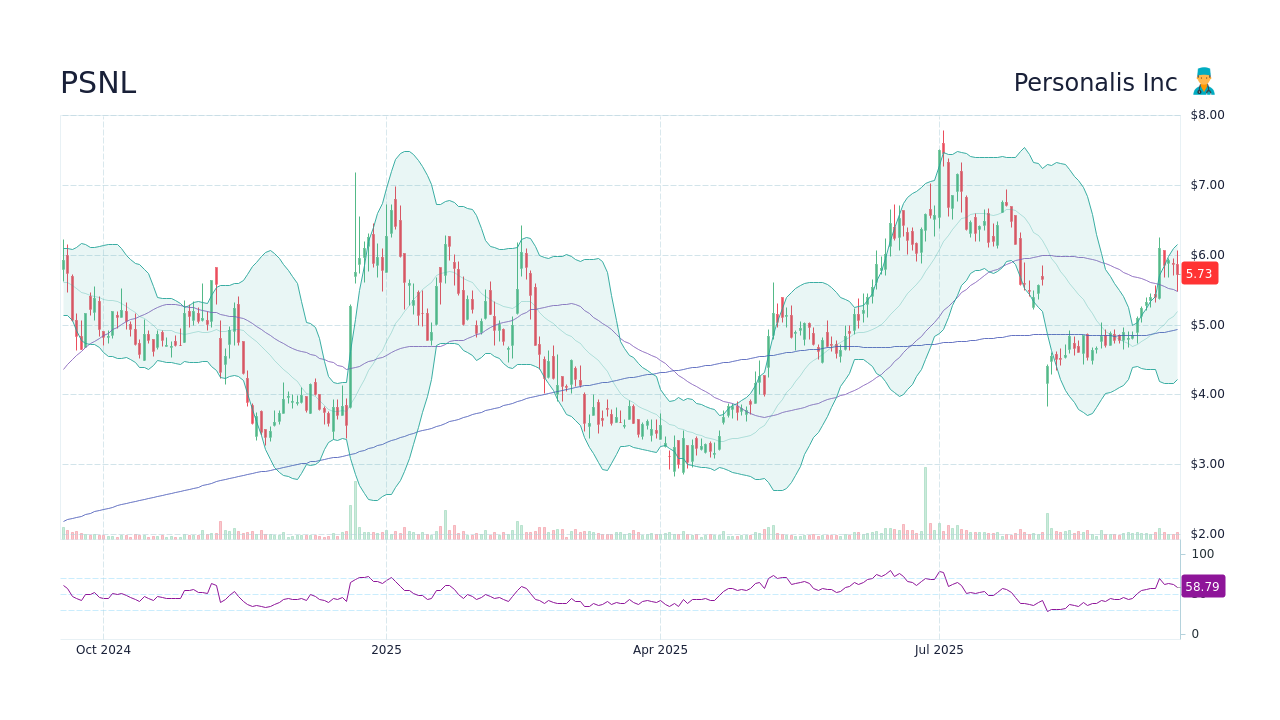This screenshot has height=720, width=1280.
Task: Select the PSNL ticker heading
Action: (x=99, y=83)
